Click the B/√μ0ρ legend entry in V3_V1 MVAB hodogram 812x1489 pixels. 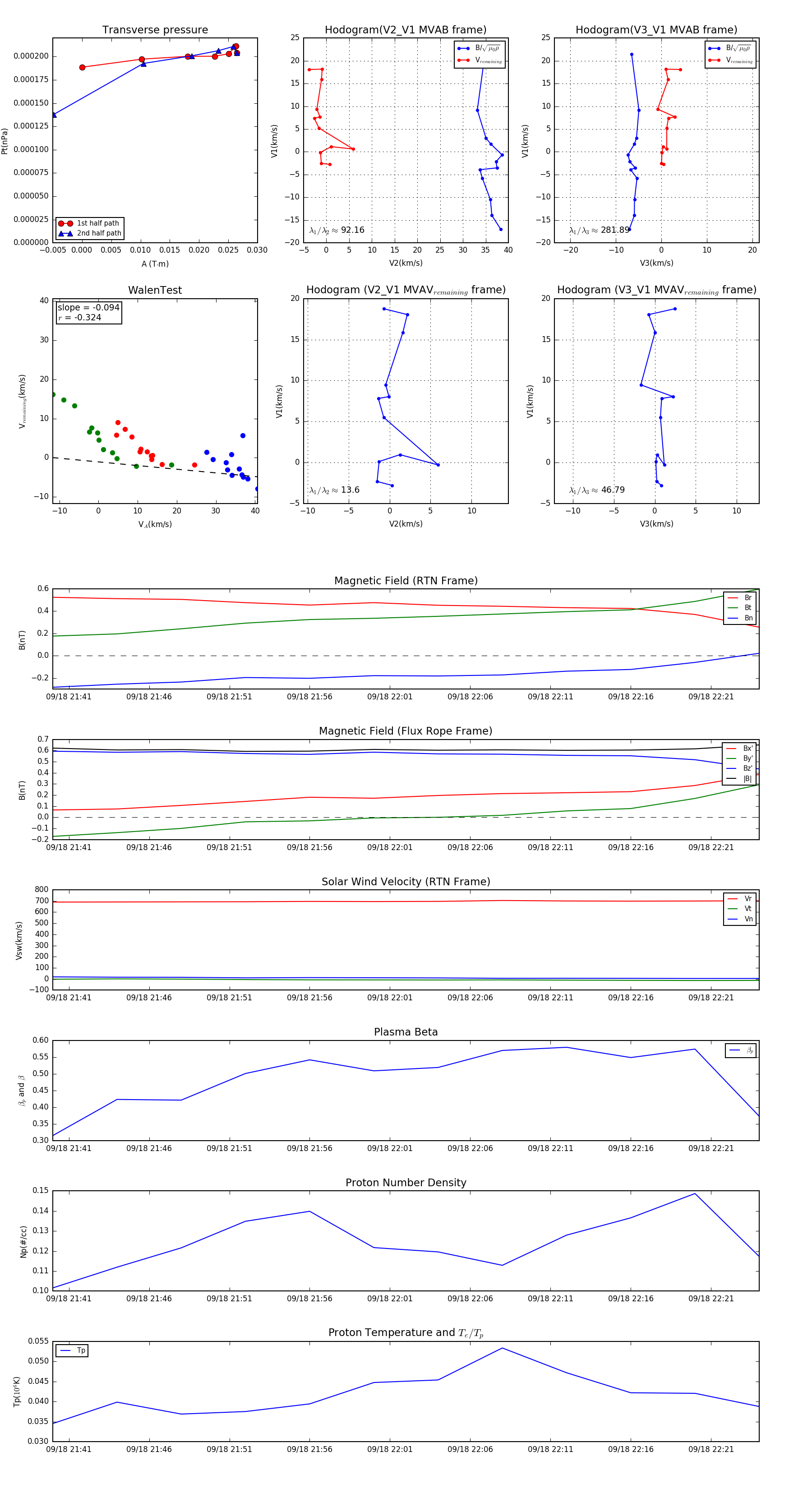click(730, 49)
